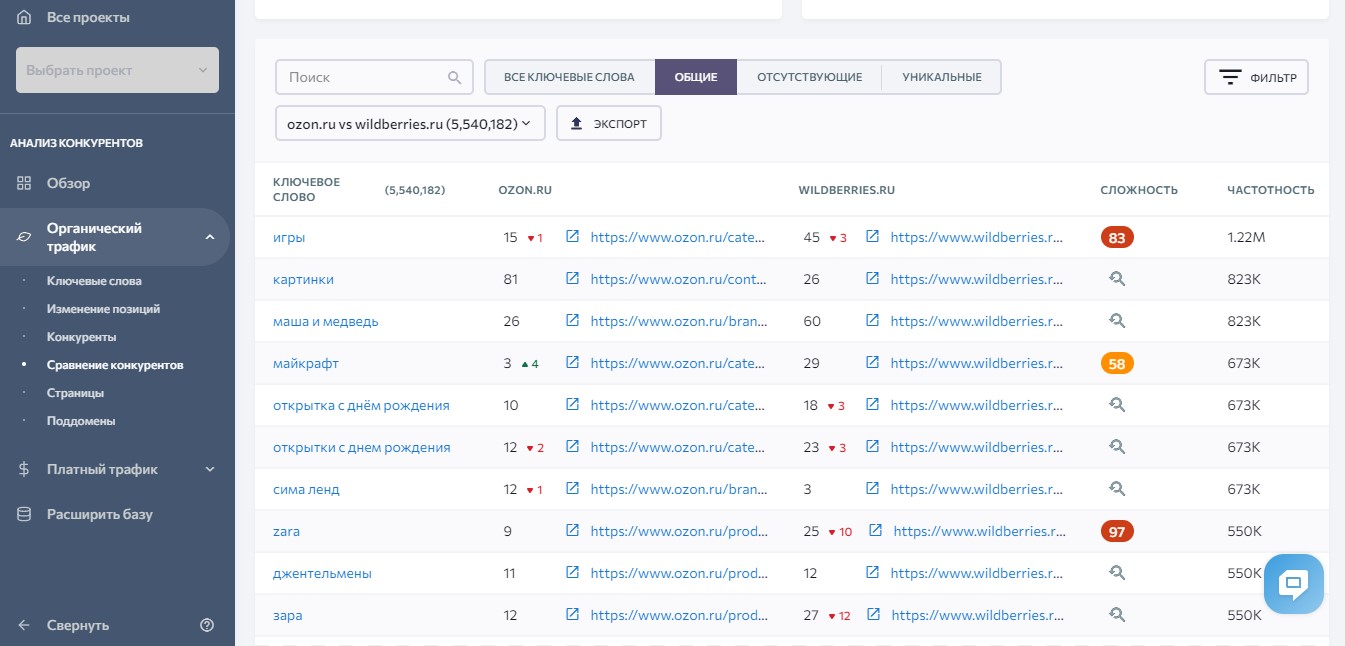Click the help question mark icon
Screen dimensions: 1345x646
[207, 625]
